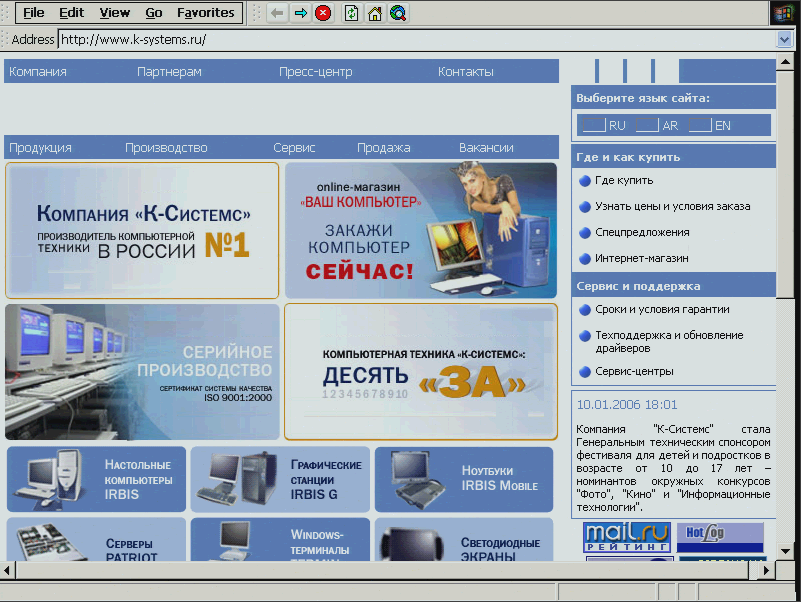Click the vertical scrollbar down arrow

click(x=785, y=551)
